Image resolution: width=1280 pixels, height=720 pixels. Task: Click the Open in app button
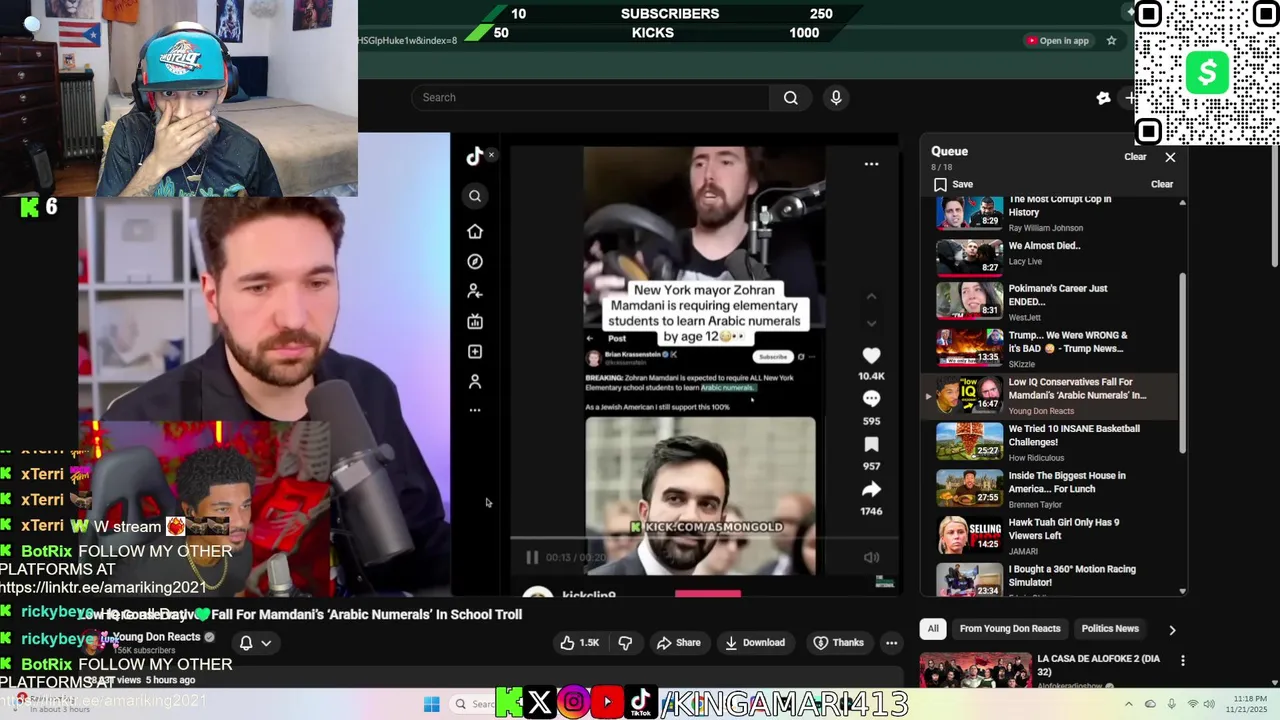1057,41
